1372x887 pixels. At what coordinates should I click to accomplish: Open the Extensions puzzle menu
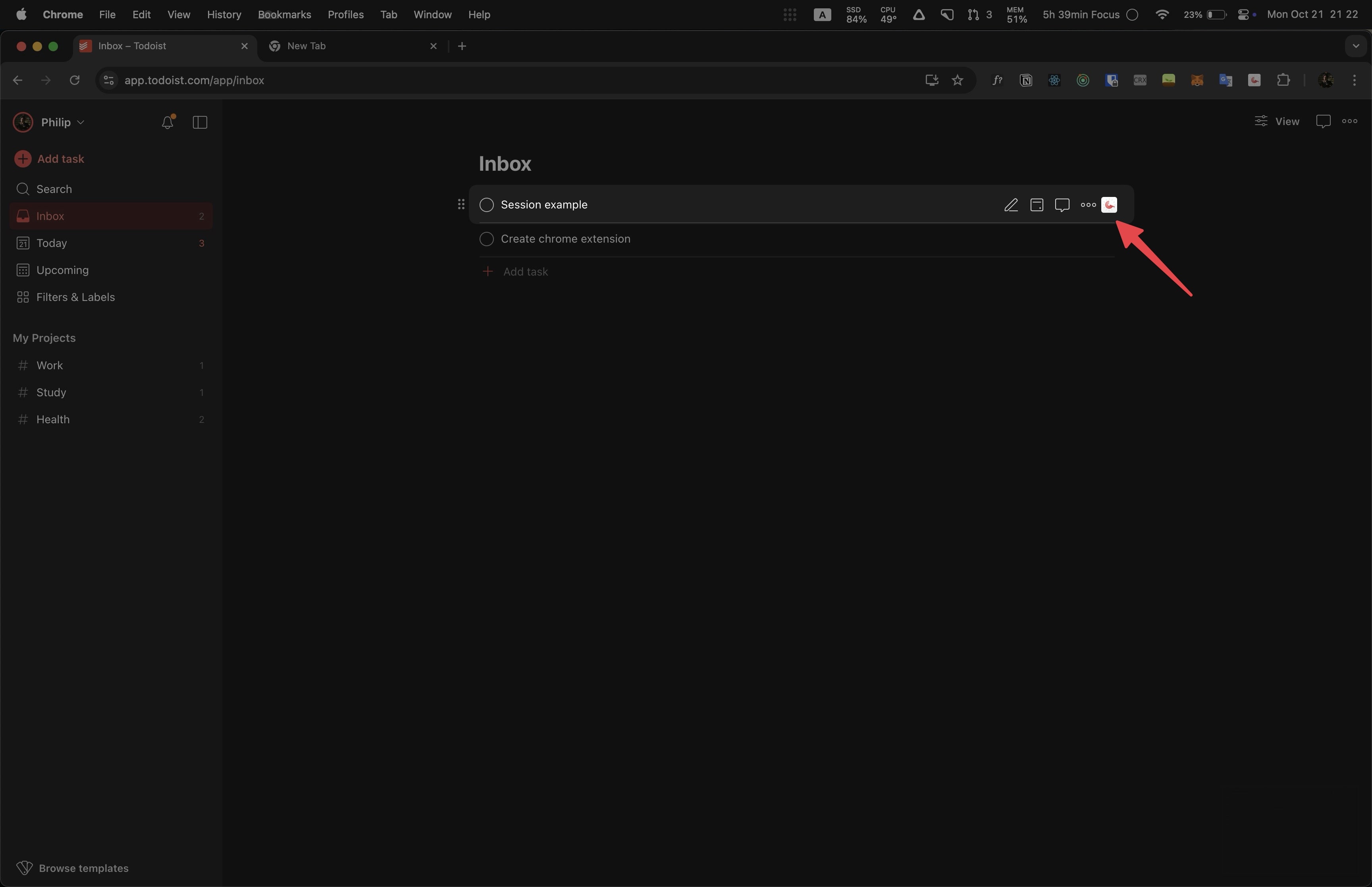coord(1283,80)
